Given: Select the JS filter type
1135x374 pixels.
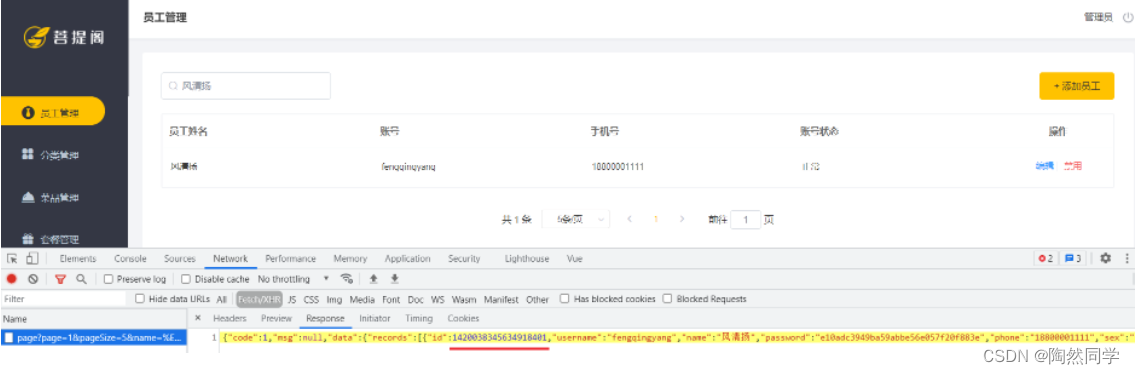Looking at the screenshot, I should click(x=292, y=299).
